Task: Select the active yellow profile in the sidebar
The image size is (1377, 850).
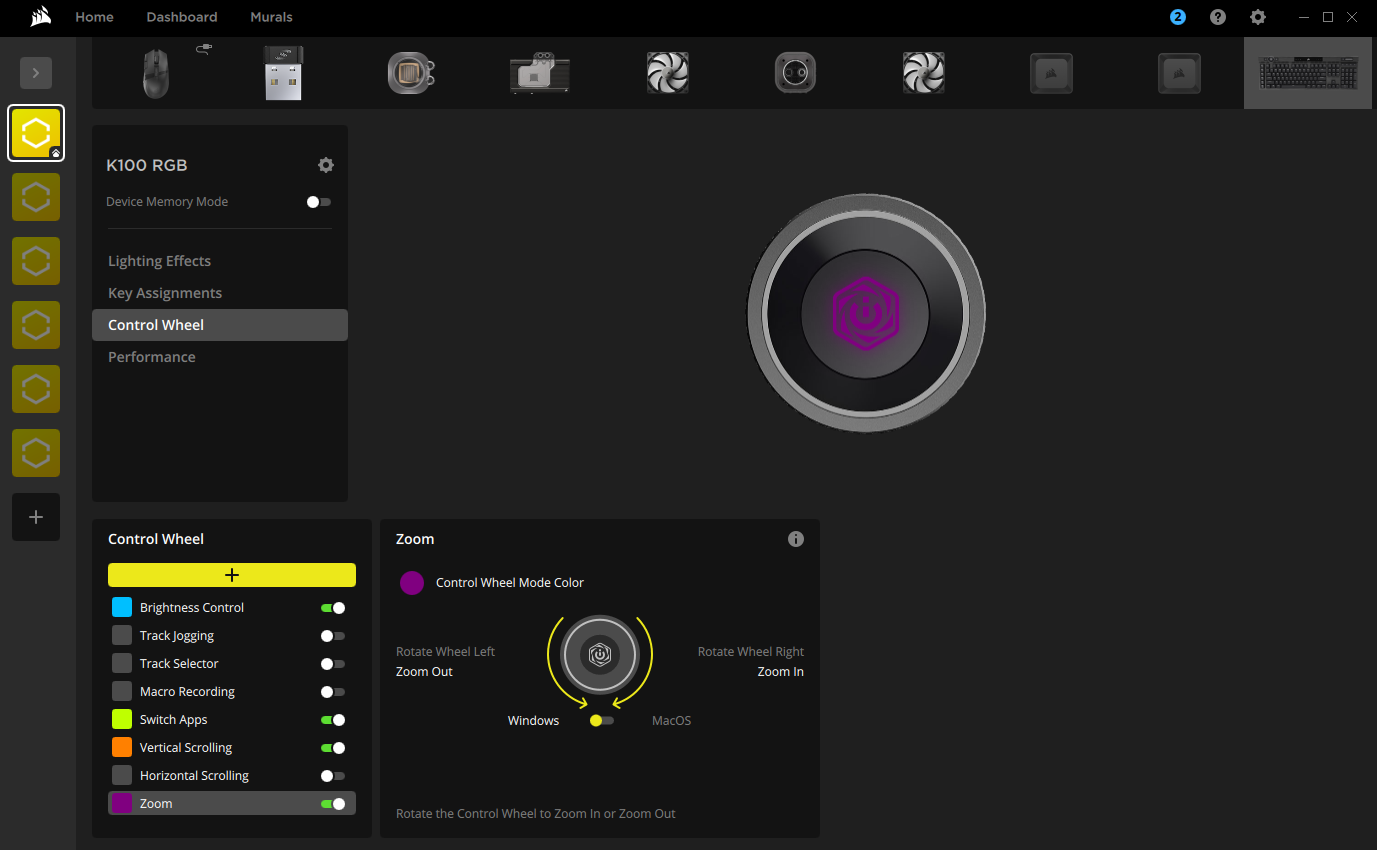Action: point(35,132)
